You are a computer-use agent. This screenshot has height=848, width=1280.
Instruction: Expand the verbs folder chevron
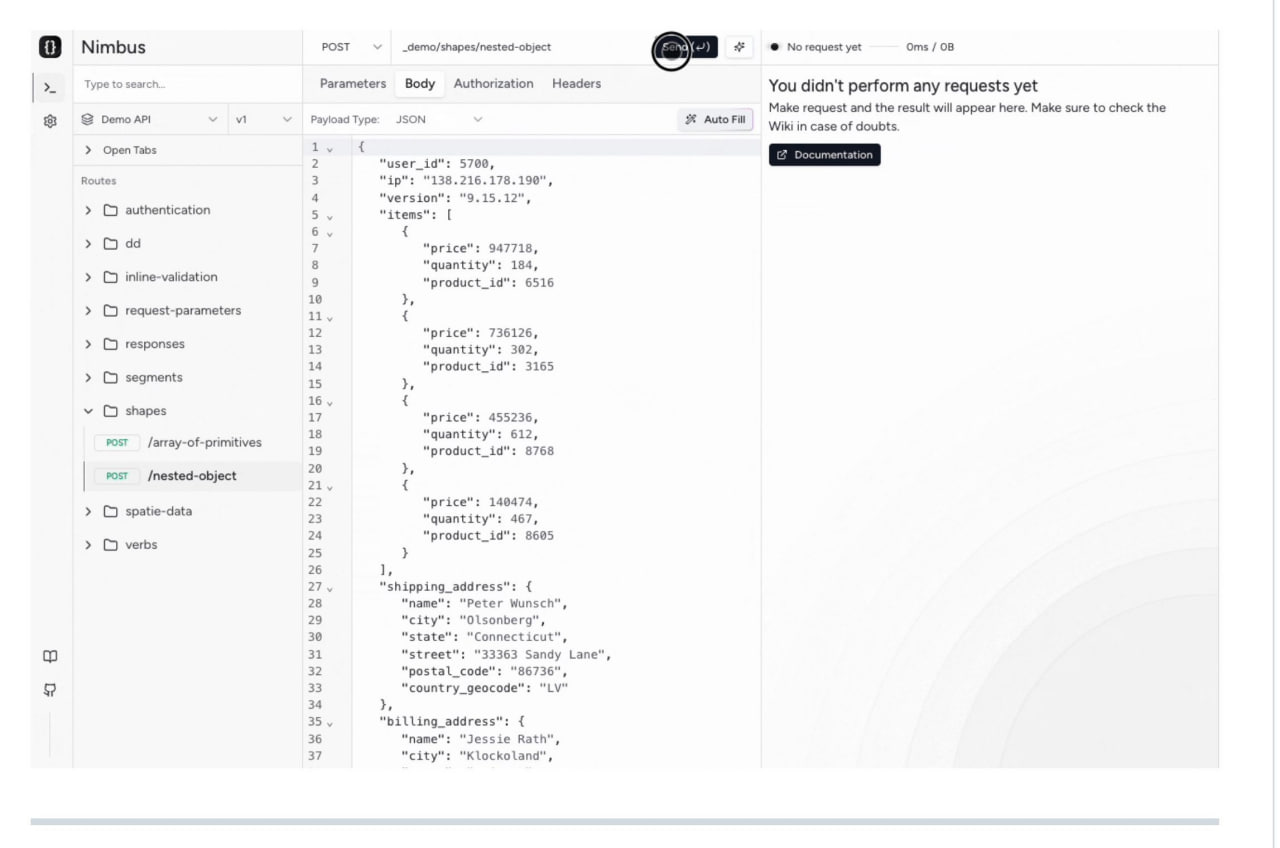tap(88, 545)
